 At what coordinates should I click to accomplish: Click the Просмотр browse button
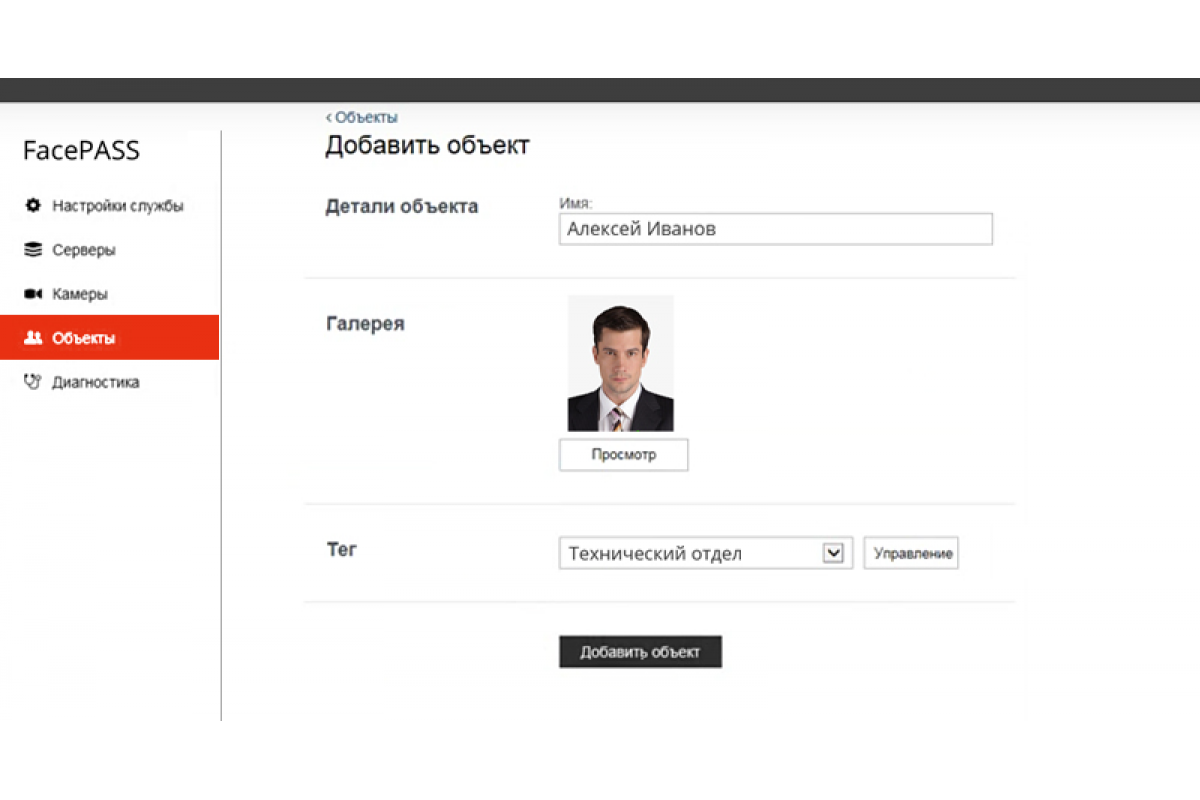coord(624,455)
